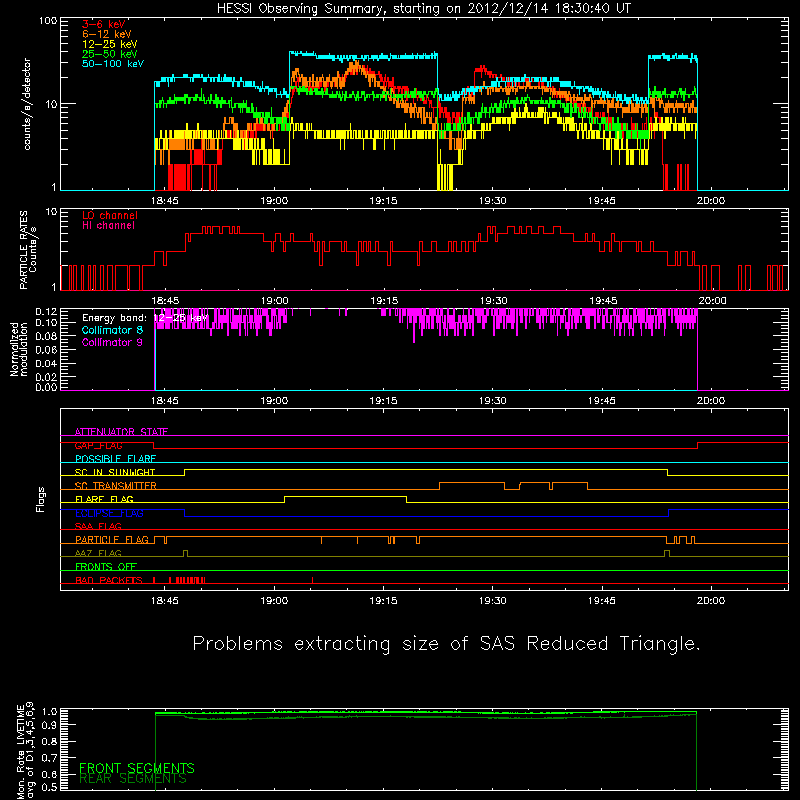Screen dimensions: 800x800
Task: Click the SC_TRANSMITTER flag label
Action: tap(115, 486)
